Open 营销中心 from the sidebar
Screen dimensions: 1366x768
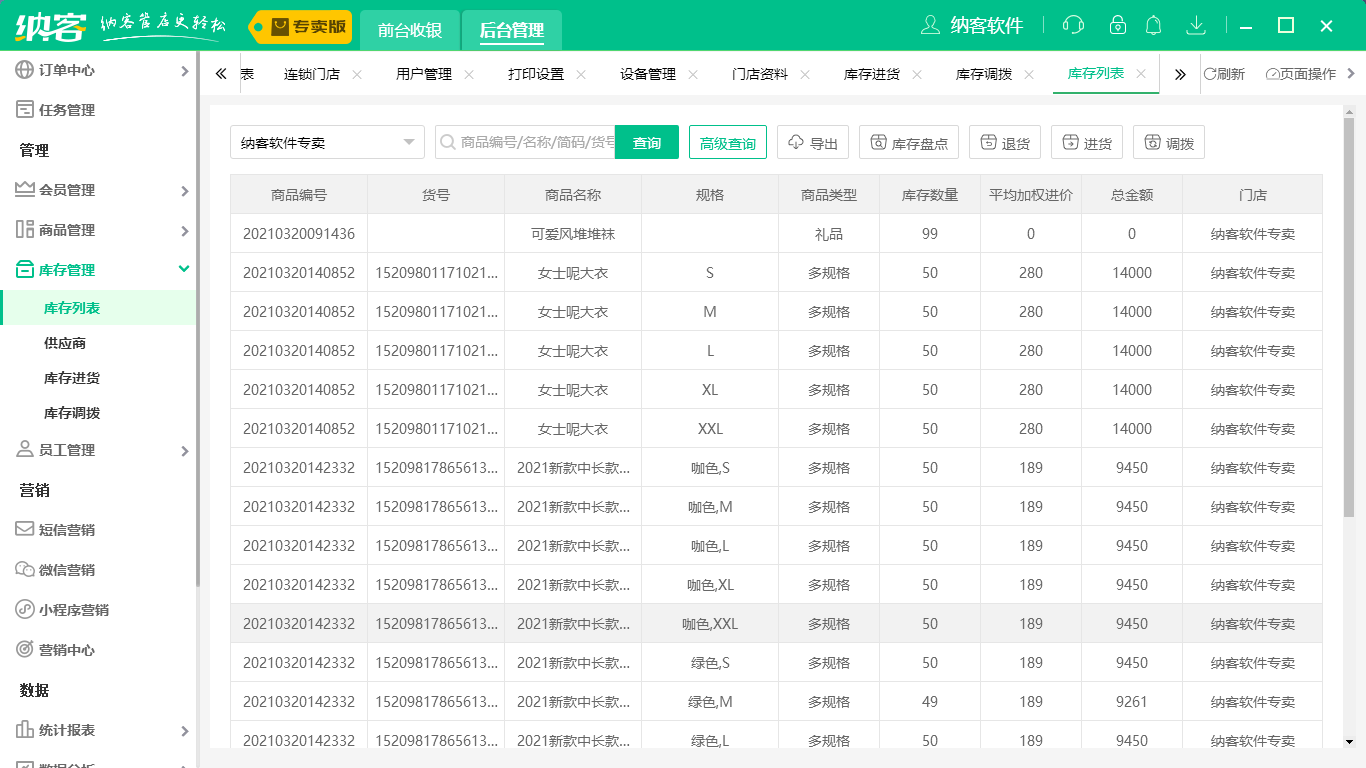point(66,649)
